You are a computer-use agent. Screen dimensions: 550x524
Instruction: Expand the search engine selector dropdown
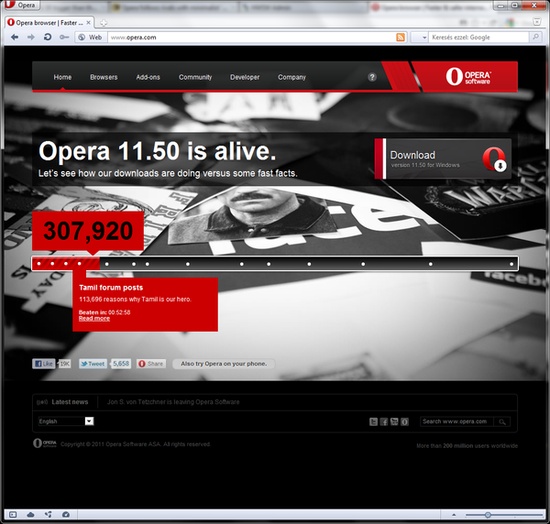420,37
